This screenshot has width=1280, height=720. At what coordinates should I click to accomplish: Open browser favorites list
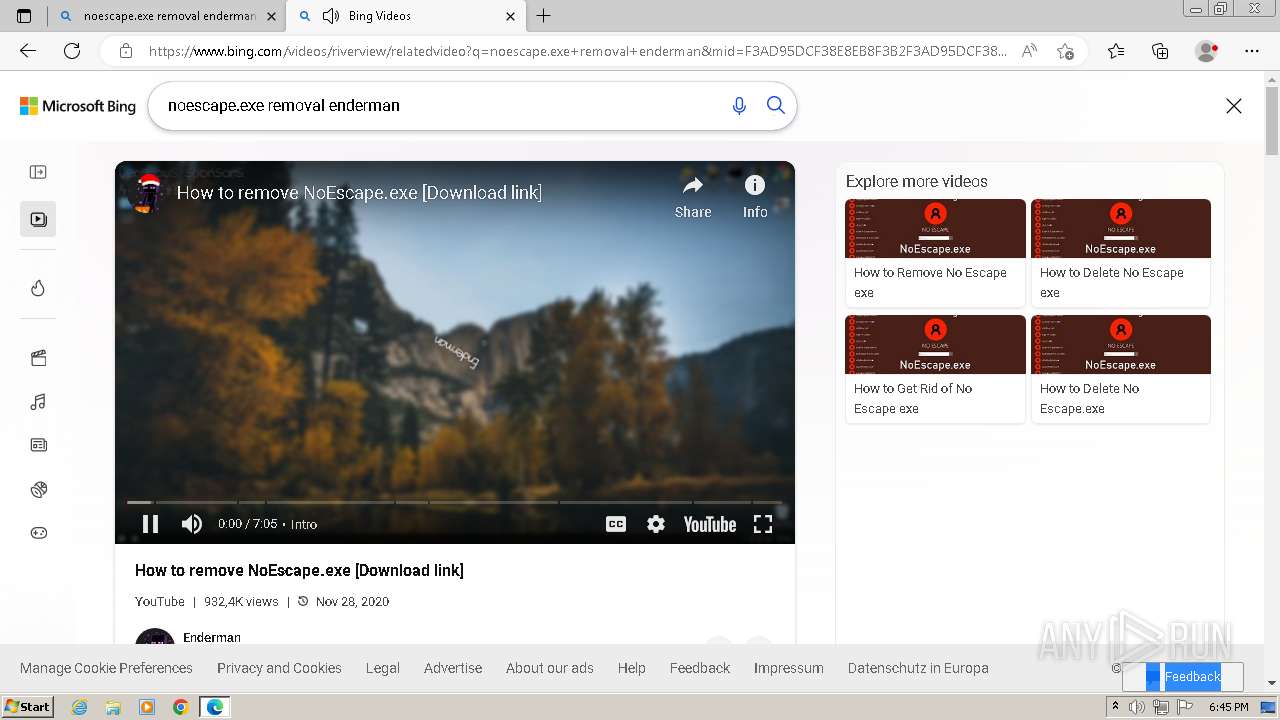point(1116,51)
